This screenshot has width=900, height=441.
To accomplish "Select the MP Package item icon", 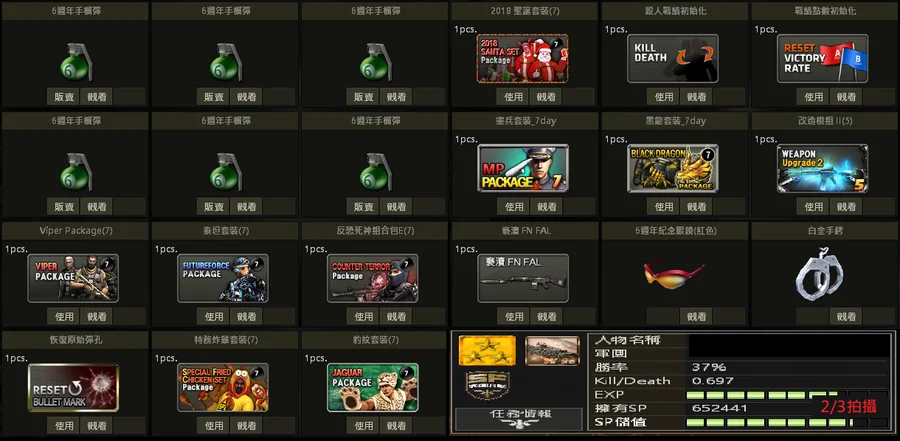I will (x=523, y=168).
